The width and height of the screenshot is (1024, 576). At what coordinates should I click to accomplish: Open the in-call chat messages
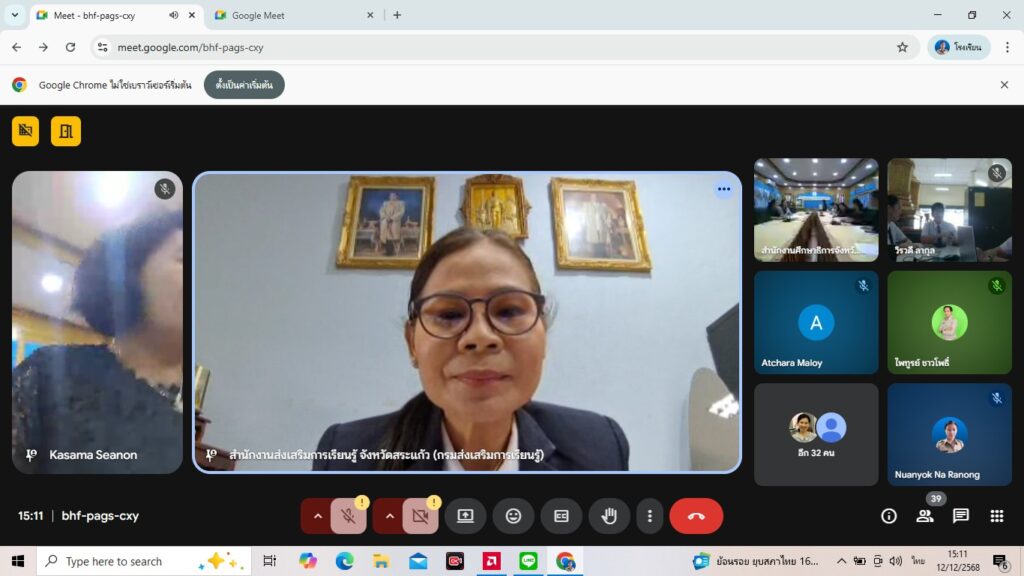click(960, 516)
